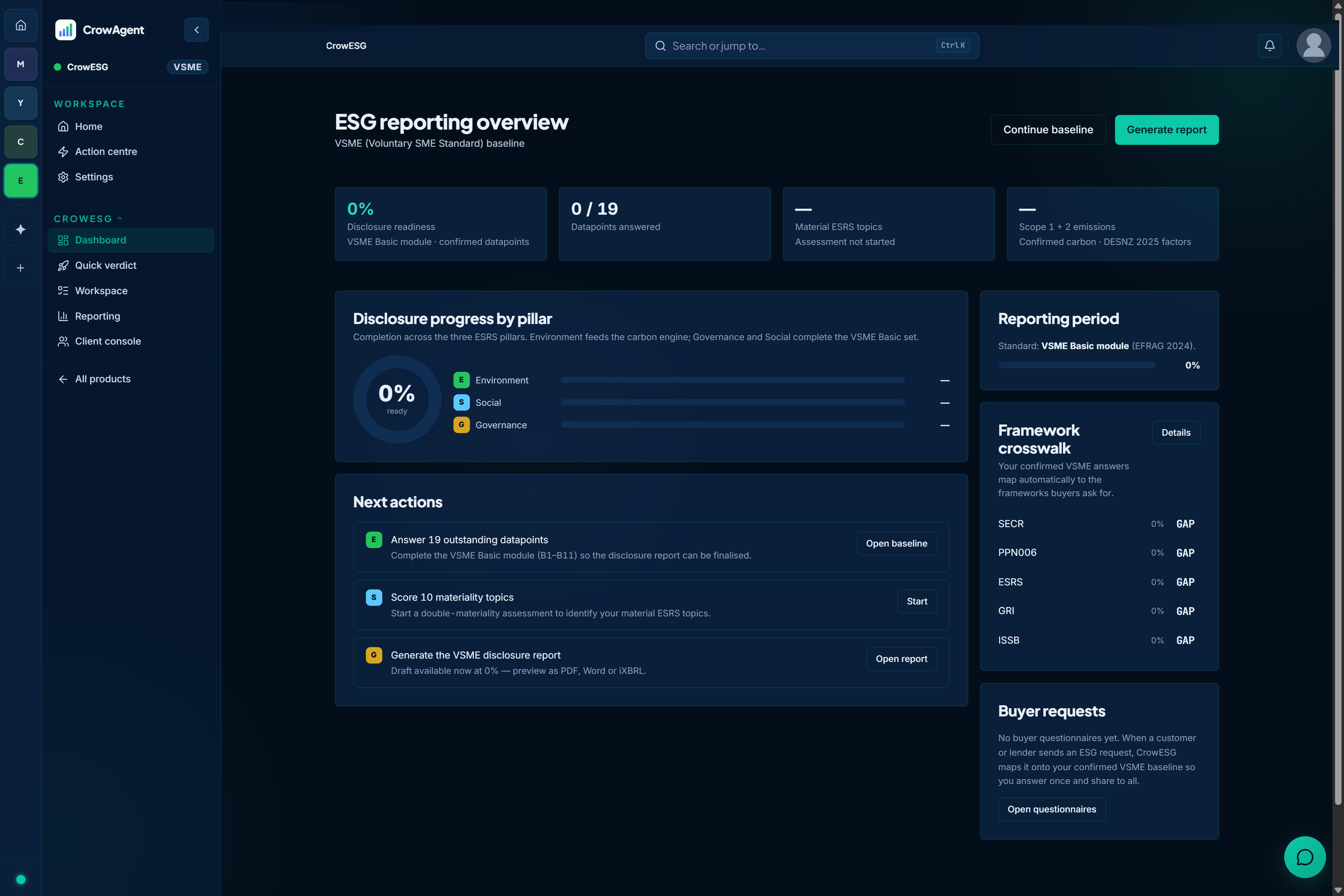Click the PPN006 framework row
Image resolution: width=1344 pixels, height=896 pixels.
click(1099, 553)
